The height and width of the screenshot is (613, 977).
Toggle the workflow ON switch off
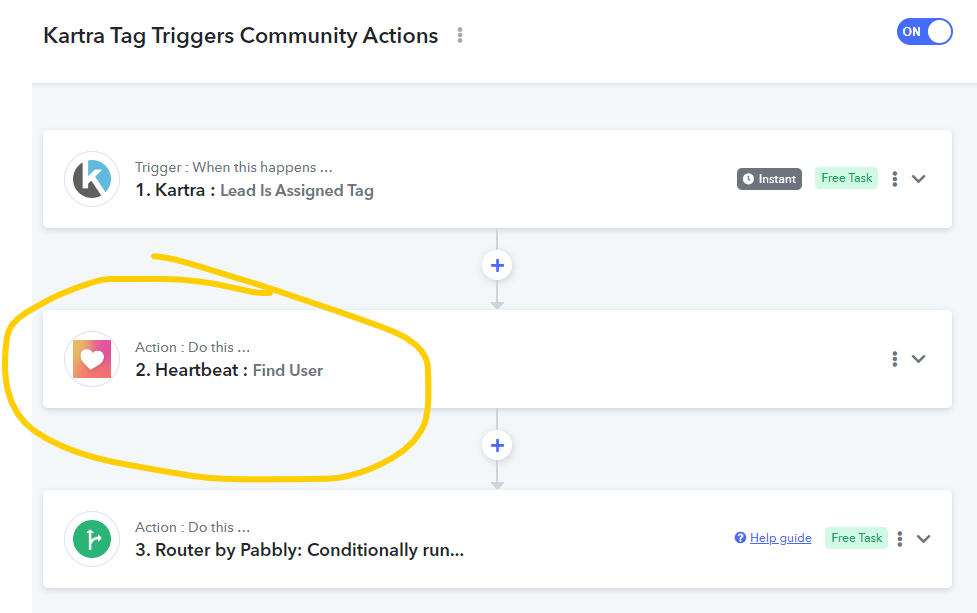click(925, 32)
